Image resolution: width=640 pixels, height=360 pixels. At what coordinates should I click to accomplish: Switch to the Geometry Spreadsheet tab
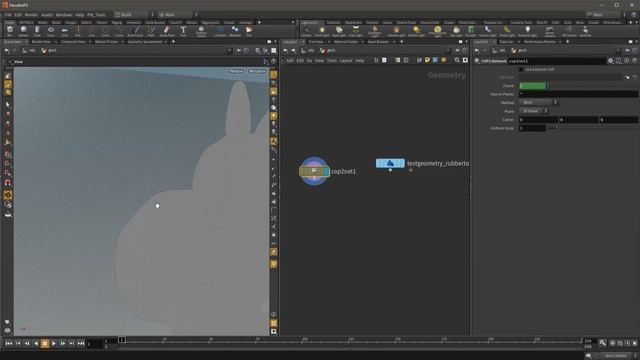point(144,42)
